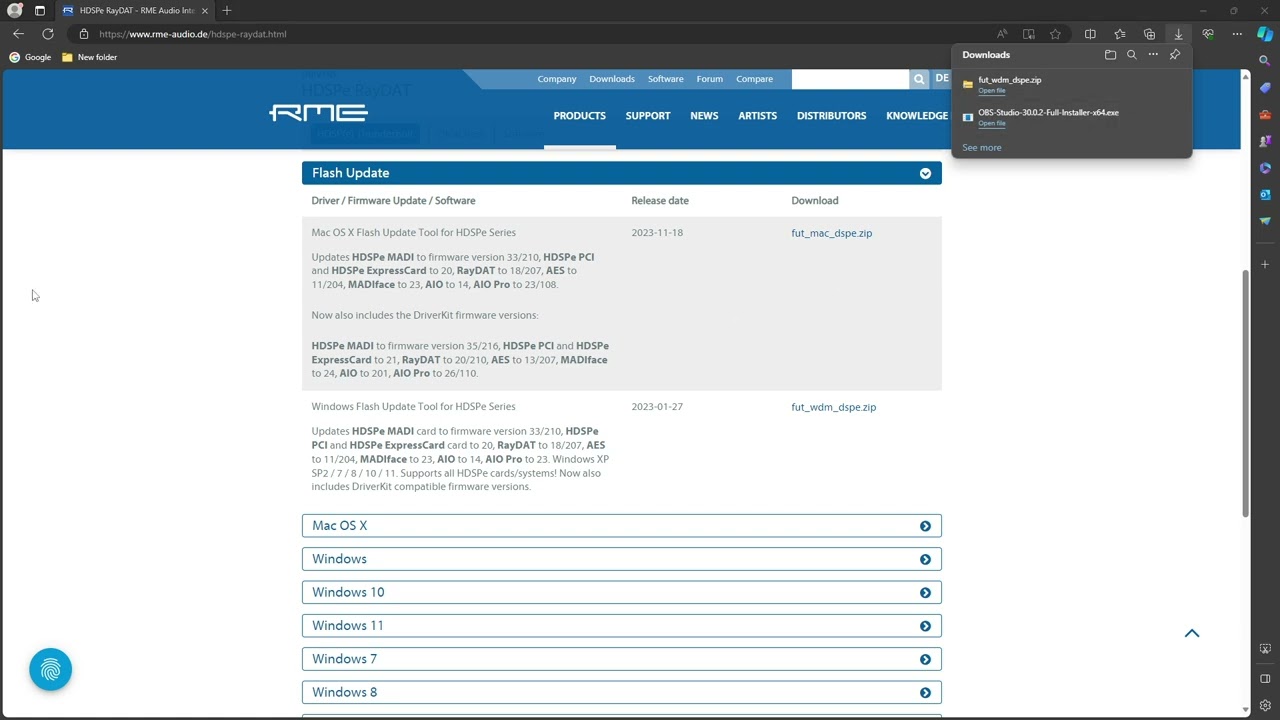1280x720 pixels.
Task: Open the New folder bookmark
Action: (x=90, y=57)
